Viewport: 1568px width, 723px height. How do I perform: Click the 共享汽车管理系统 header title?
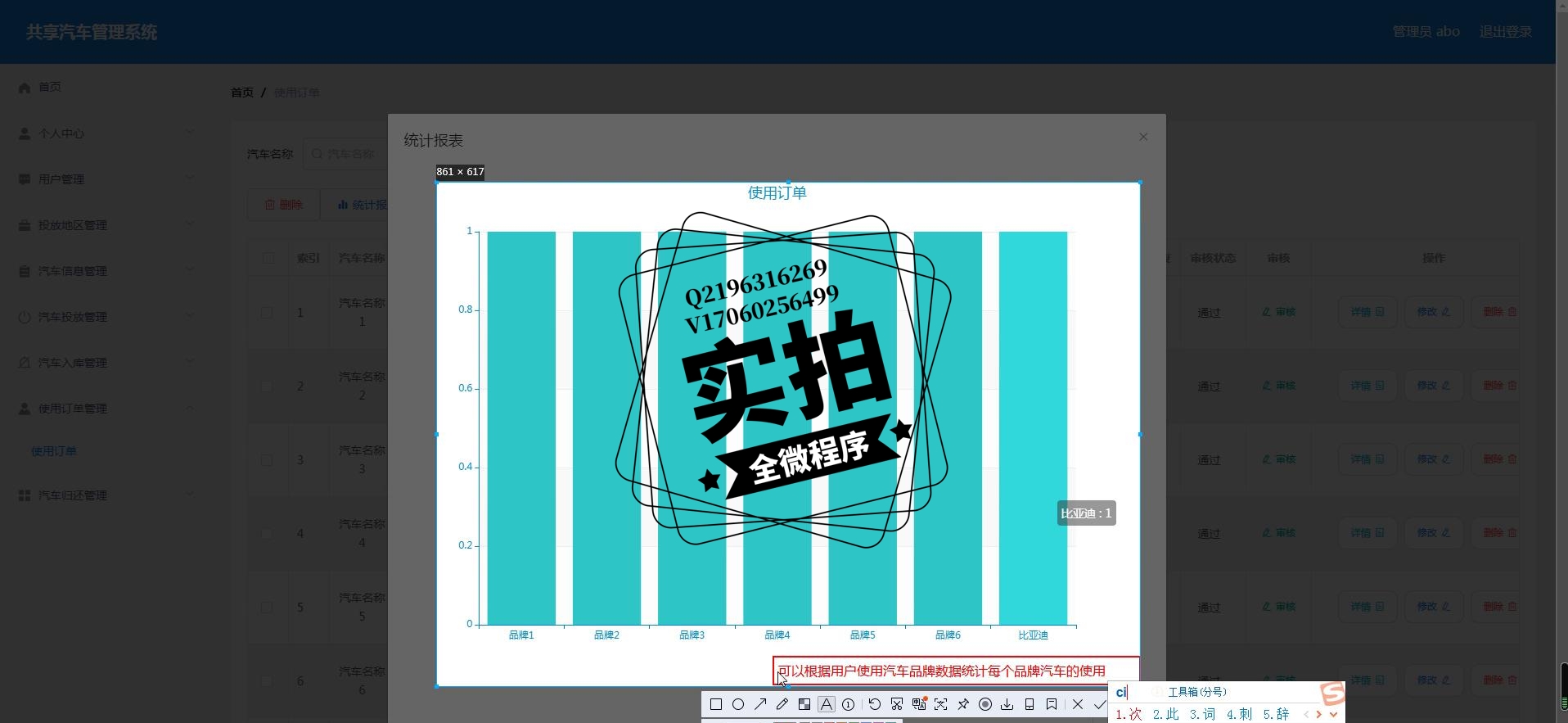(92, 32)
